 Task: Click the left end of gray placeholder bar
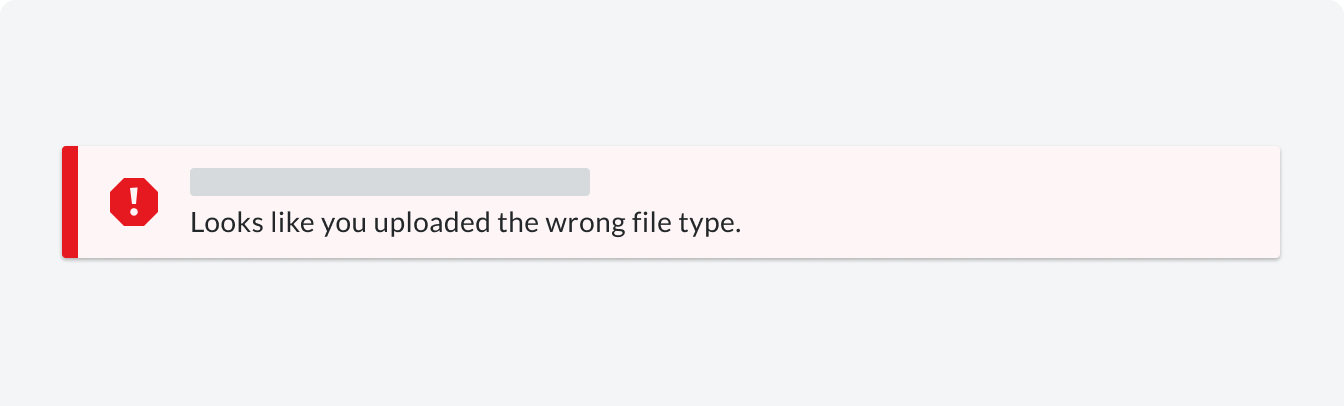pyautogui.click(x=198, y=182)
